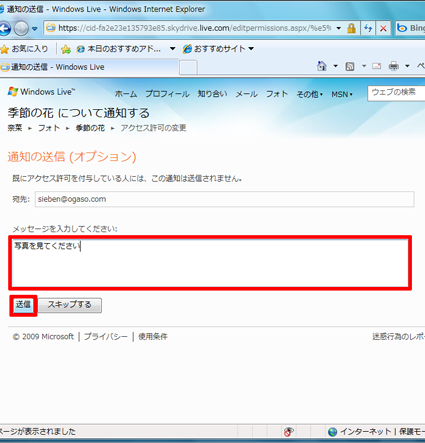Viewport: 425px width, 443px height.
Task: Click the browser Forward arrow button
Action: coord(21,29)
